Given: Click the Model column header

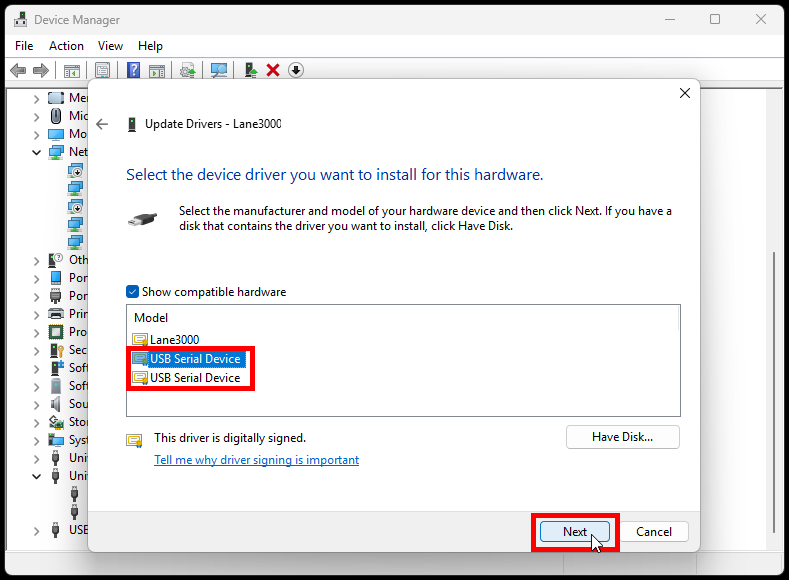Looking at the screenshot, I should pos(151,318).
